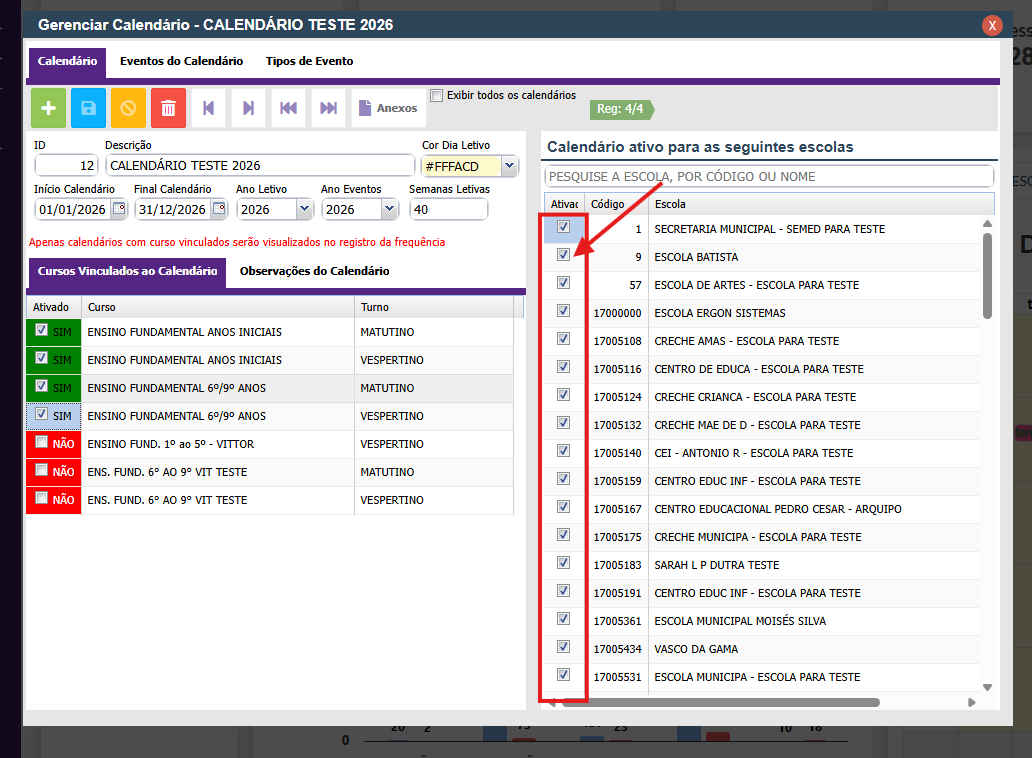Click the red trash delete icon
The height and width of the screenshot is (758, 1032).
click(168, 108)
